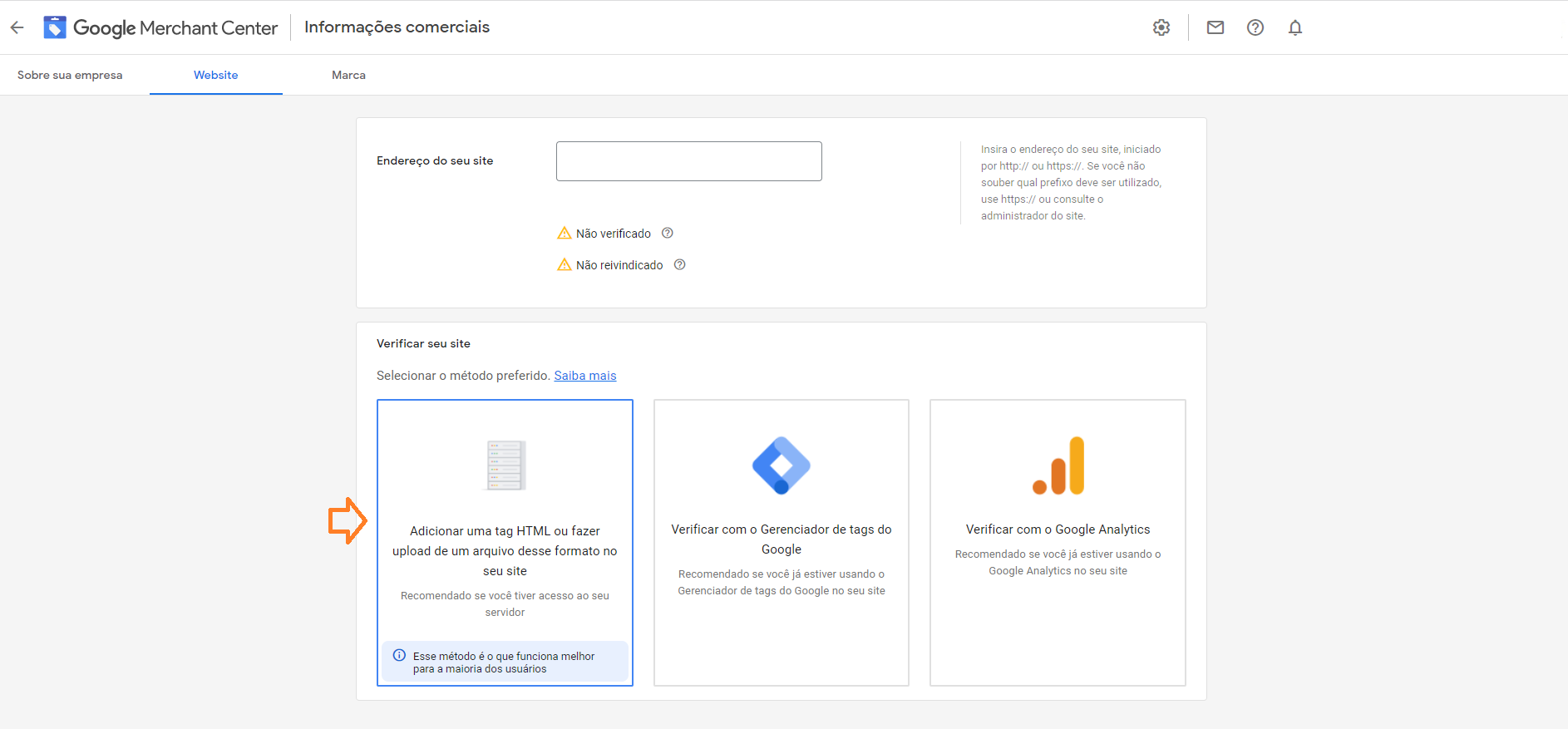Click the Google Merchant Center title text
Viewport: 1568px width, 729px height.
[175, 27]
